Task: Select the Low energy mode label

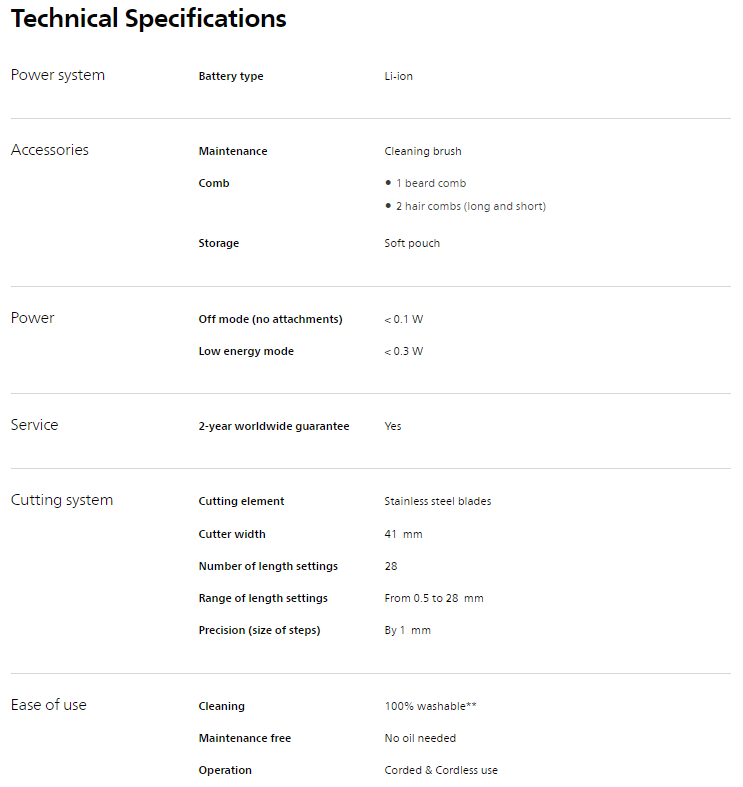Action: click(246, 352)
